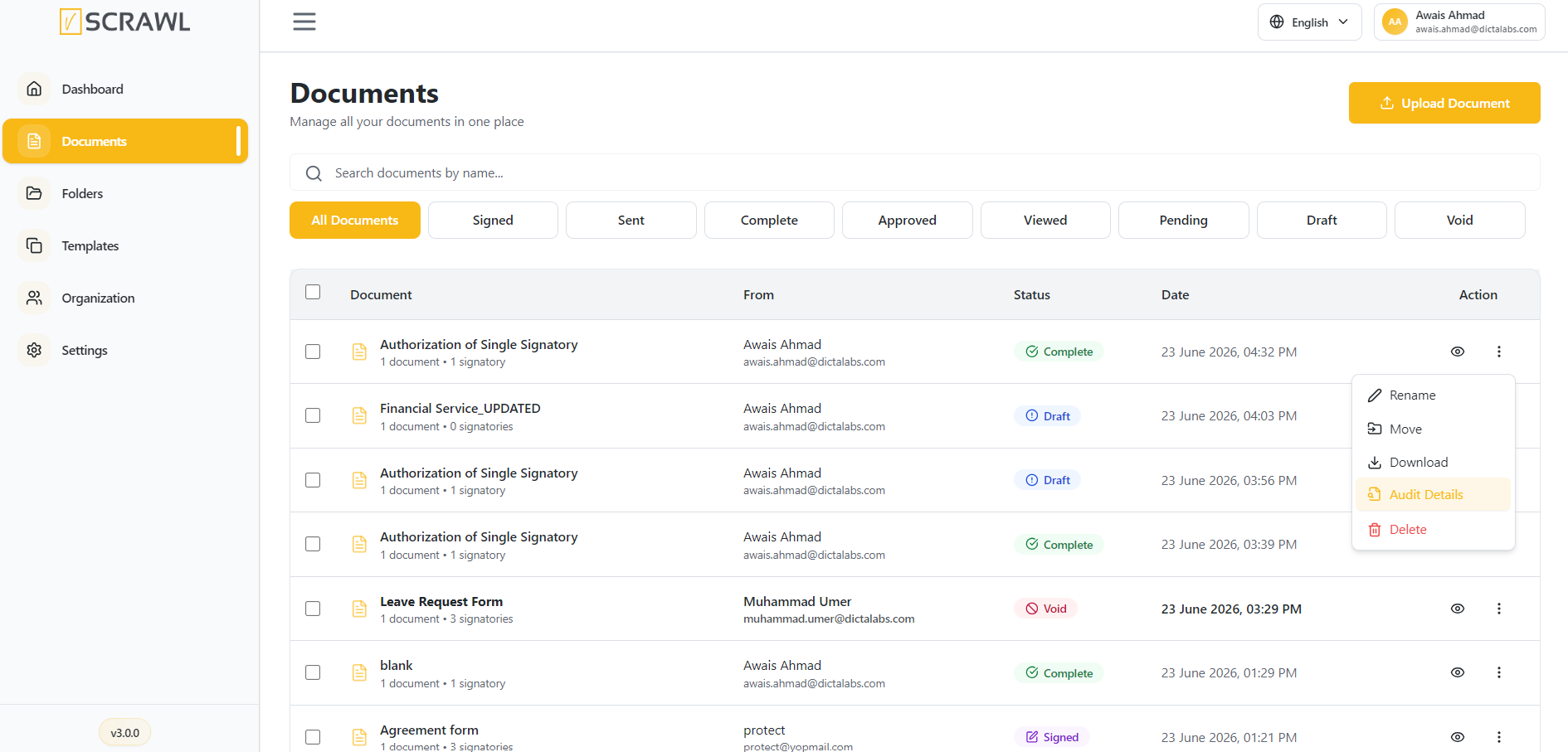Screen dimensions: 1568x752
Task: Click the AA user avatar
Action: tap(1395, 22)
